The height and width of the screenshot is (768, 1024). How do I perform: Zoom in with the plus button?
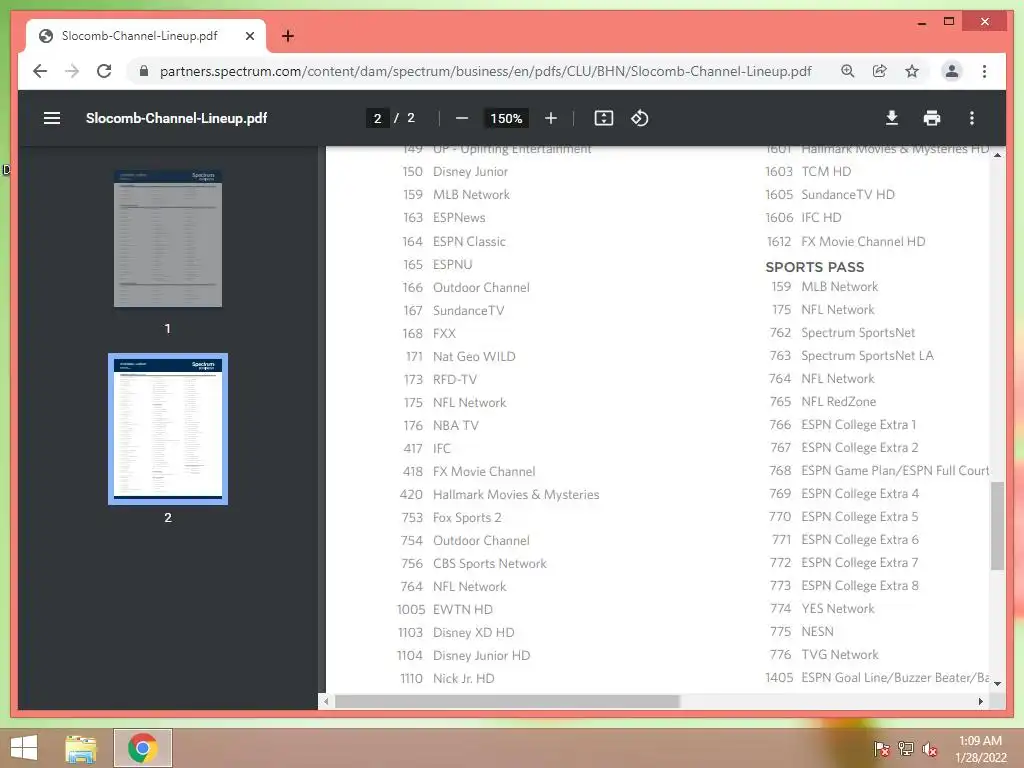tap(551, 118)
